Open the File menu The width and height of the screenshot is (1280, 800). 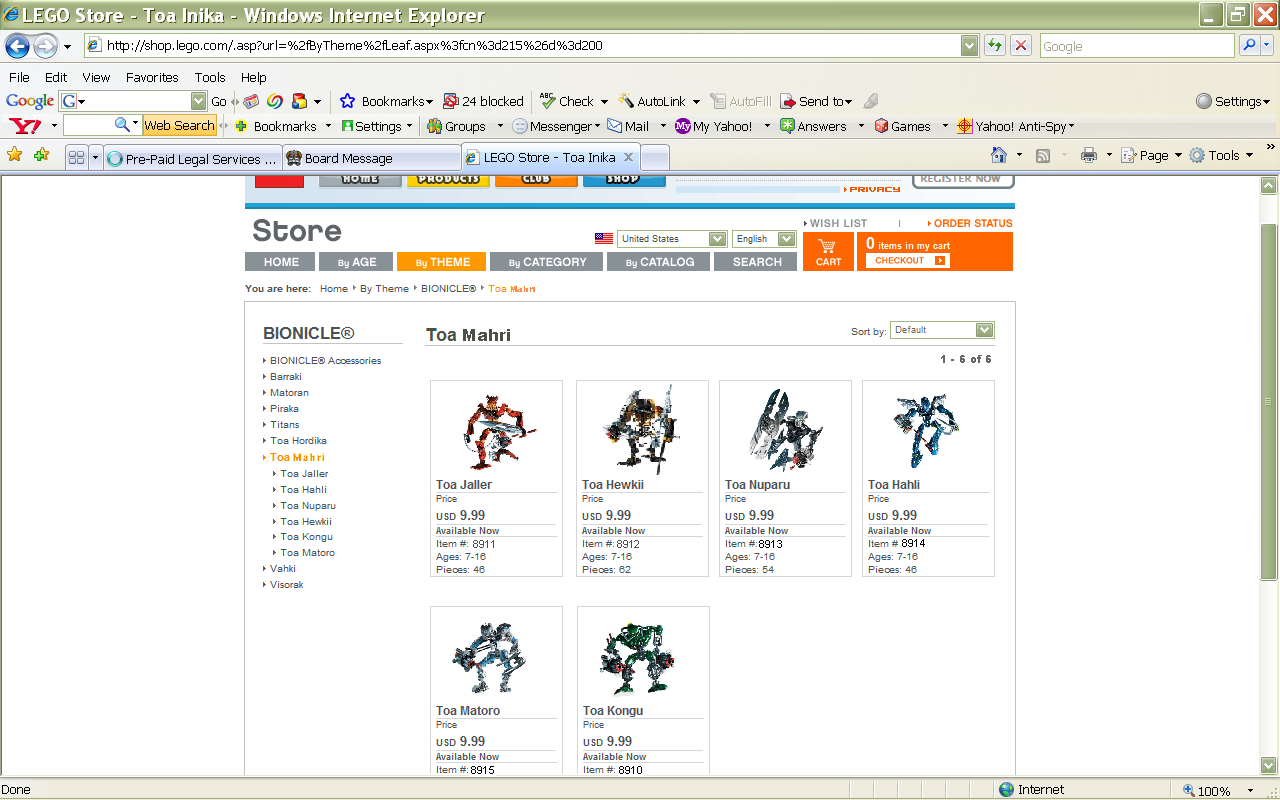(19, 77)
